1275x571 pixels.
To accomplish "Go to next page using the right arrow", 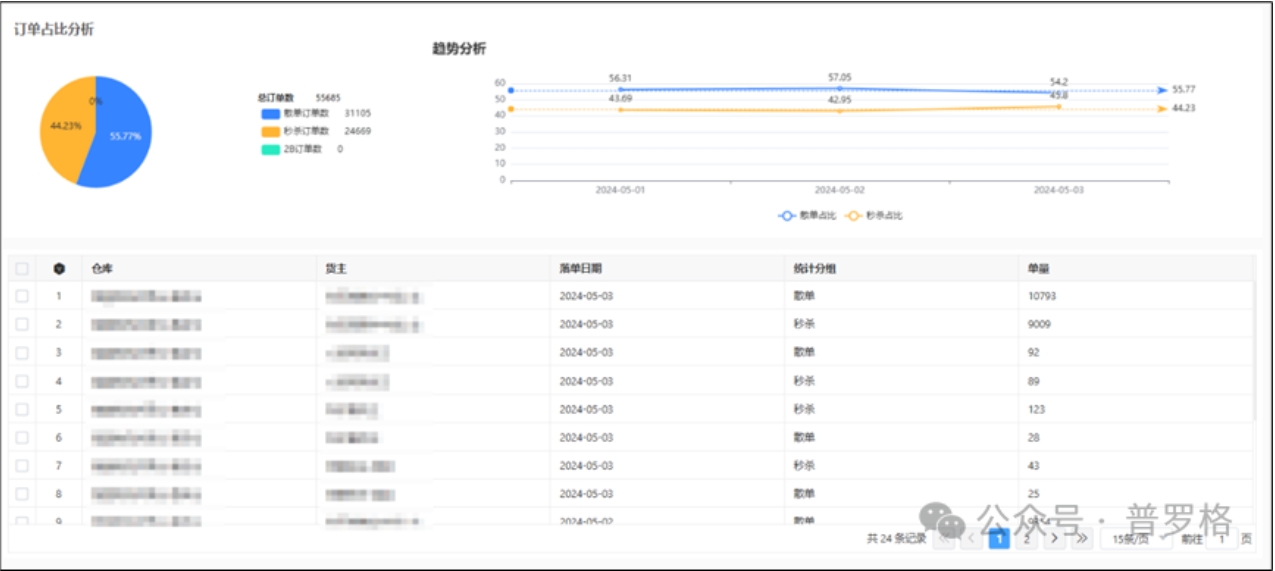I will 1054,539.
